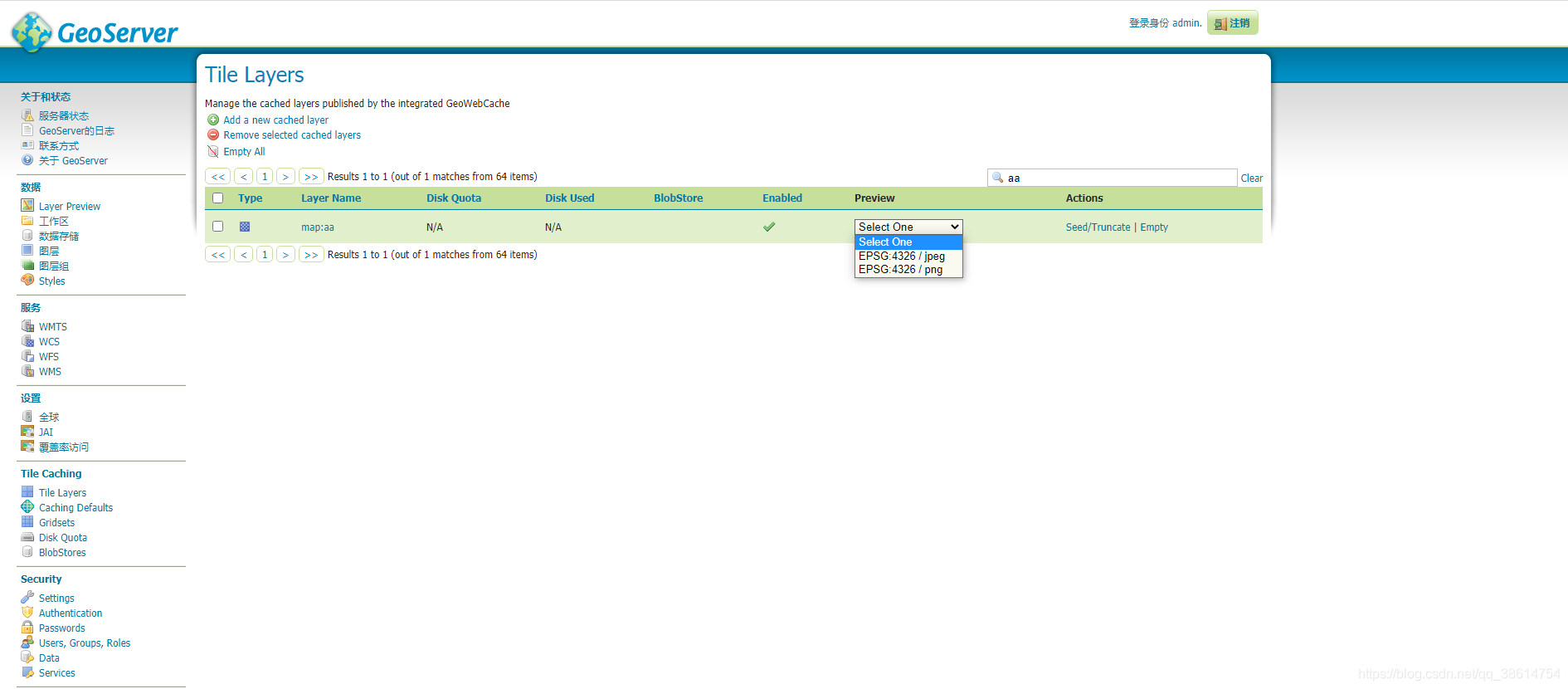Screen dimensions: 1568x689
Task: Select page 1 in top pager
Action: click(x=265, y=176)
